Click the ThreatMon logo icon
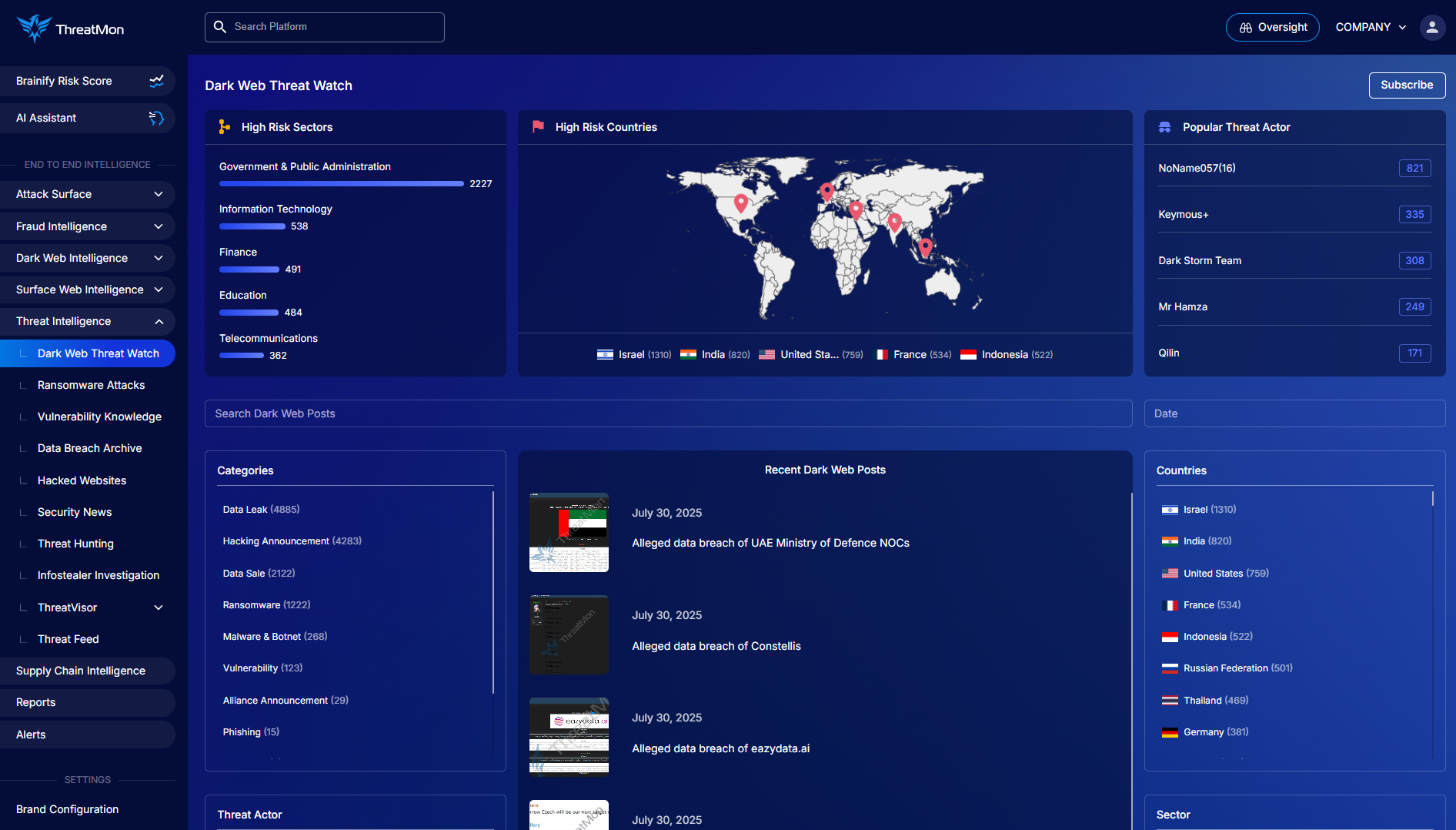1456x830 pixels. [34, 28]
